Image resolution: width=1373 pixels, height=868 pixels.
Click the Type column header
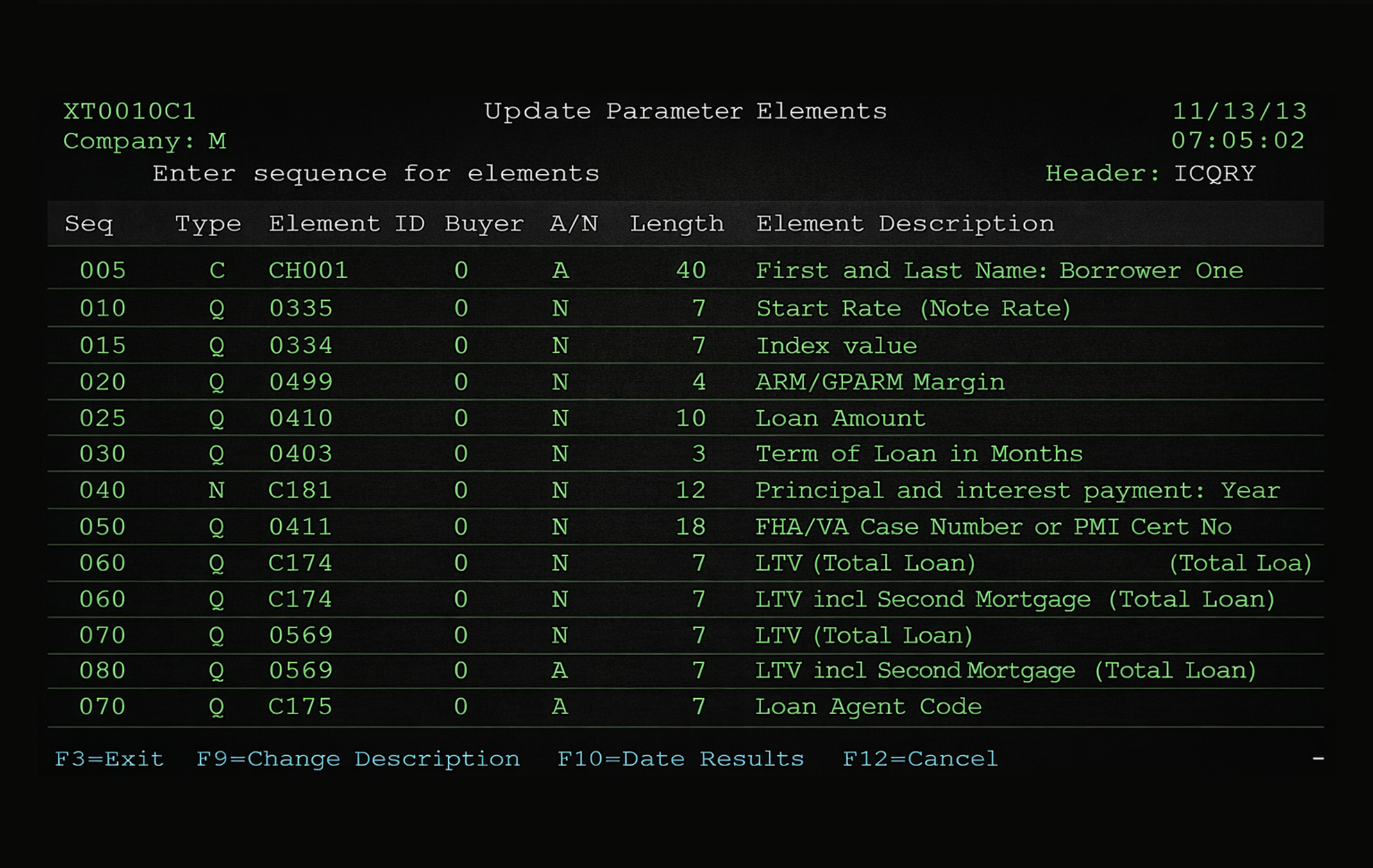click(208, 223)
